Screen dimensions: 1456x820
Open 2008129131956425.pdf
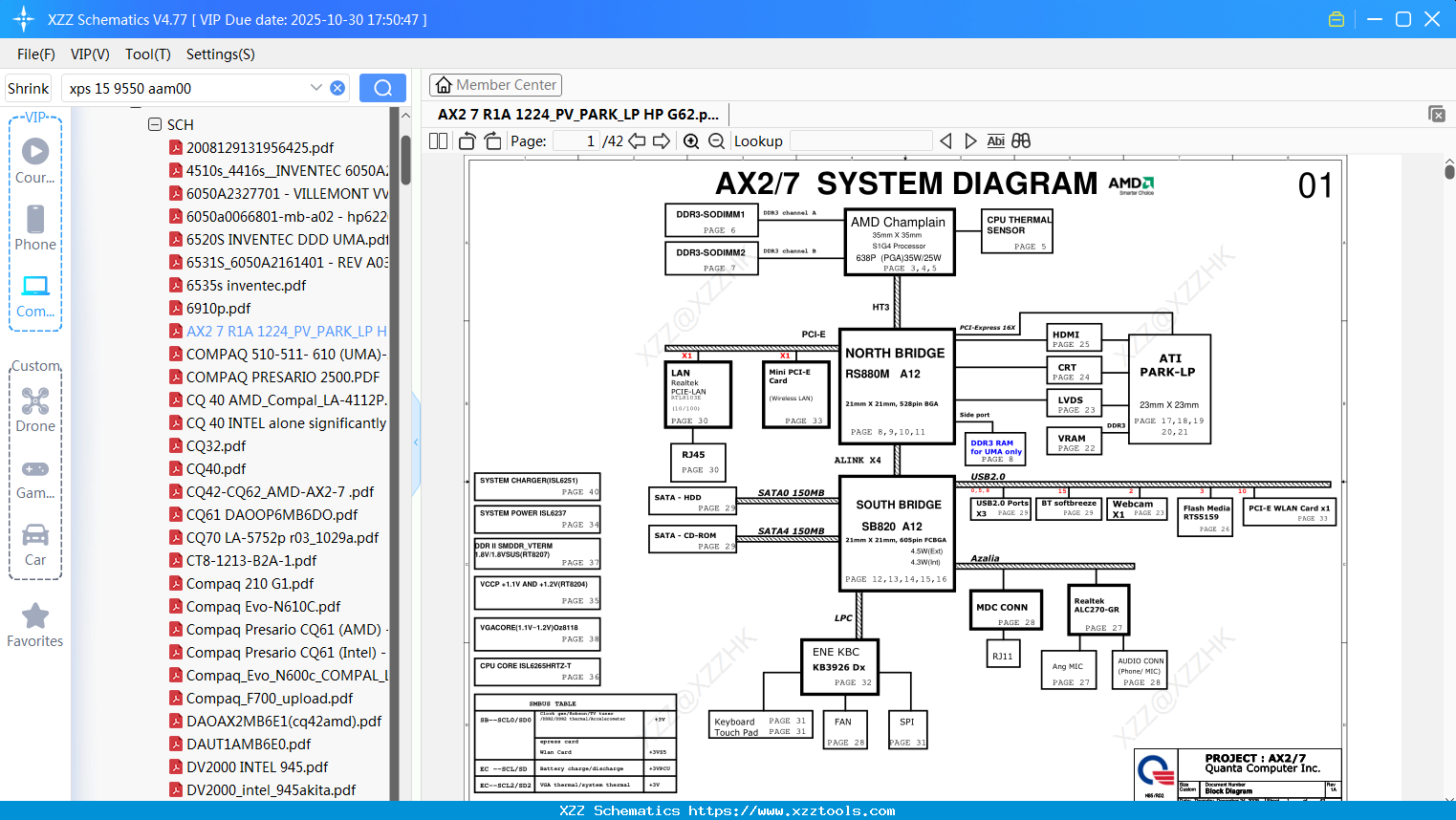tap(260, 147)
